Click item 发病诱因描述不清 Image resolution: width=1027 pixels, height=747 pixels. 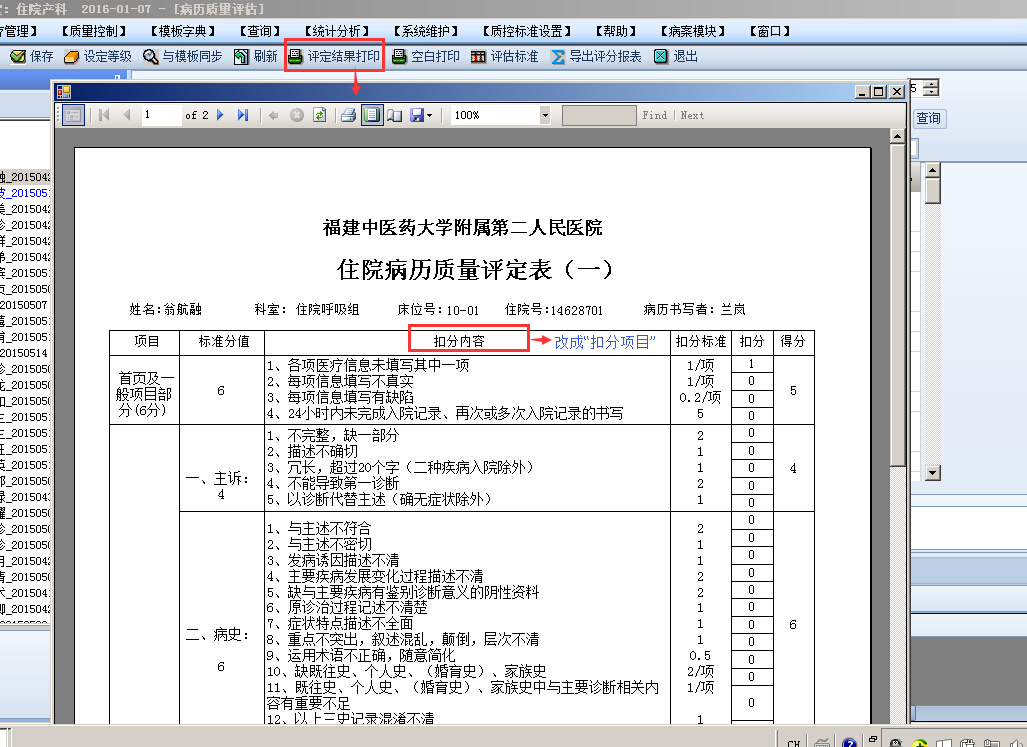[x=332, y=560]
